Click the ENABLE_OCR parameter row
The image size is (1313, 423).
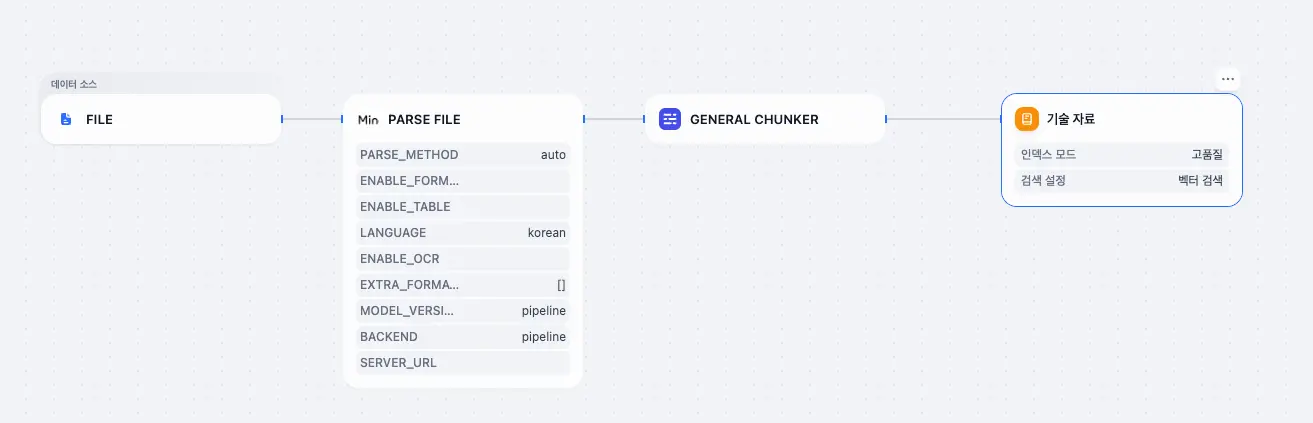click(462, 259)
